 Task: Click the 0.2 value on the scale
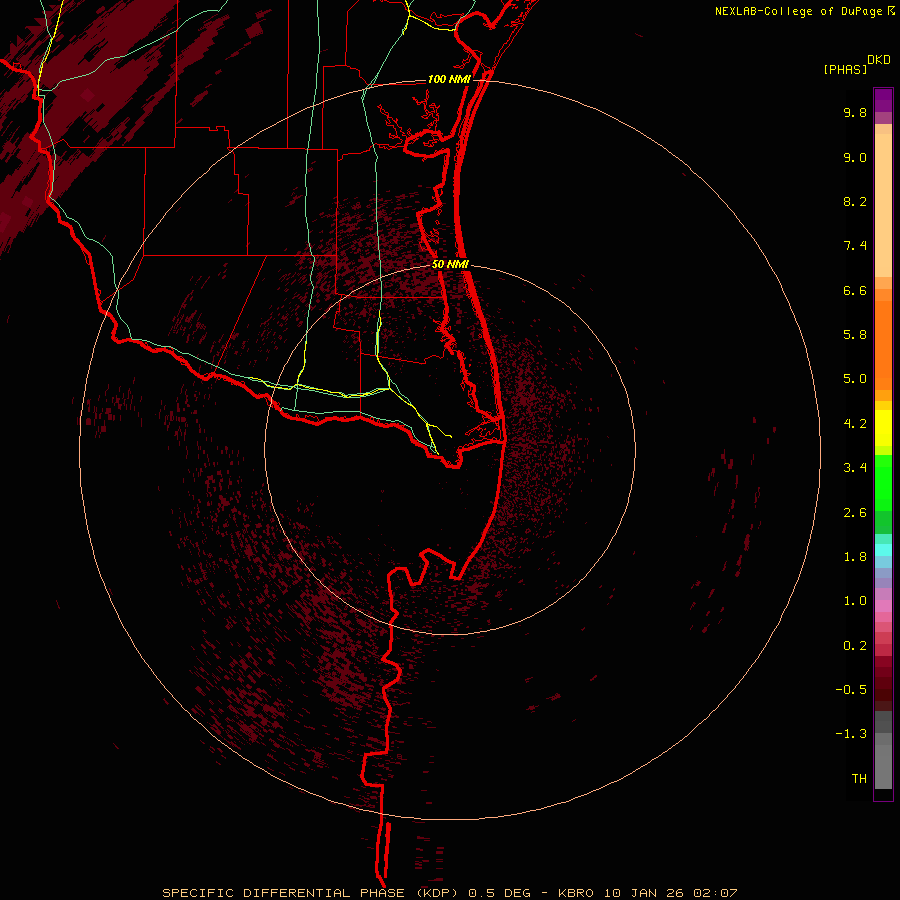tap(855, 646)
